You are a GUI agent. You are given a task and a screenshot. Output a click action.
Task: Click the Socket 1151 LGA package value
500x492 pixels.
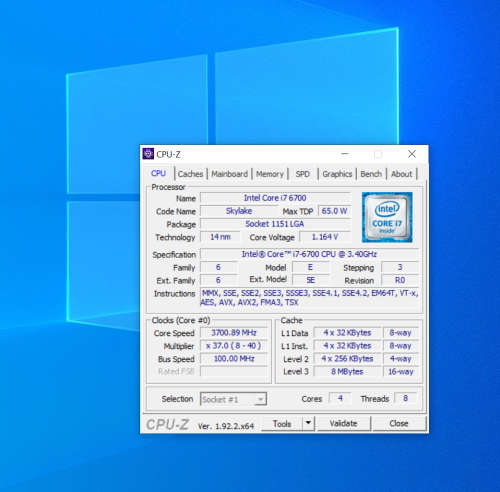(x=275, y=224)
